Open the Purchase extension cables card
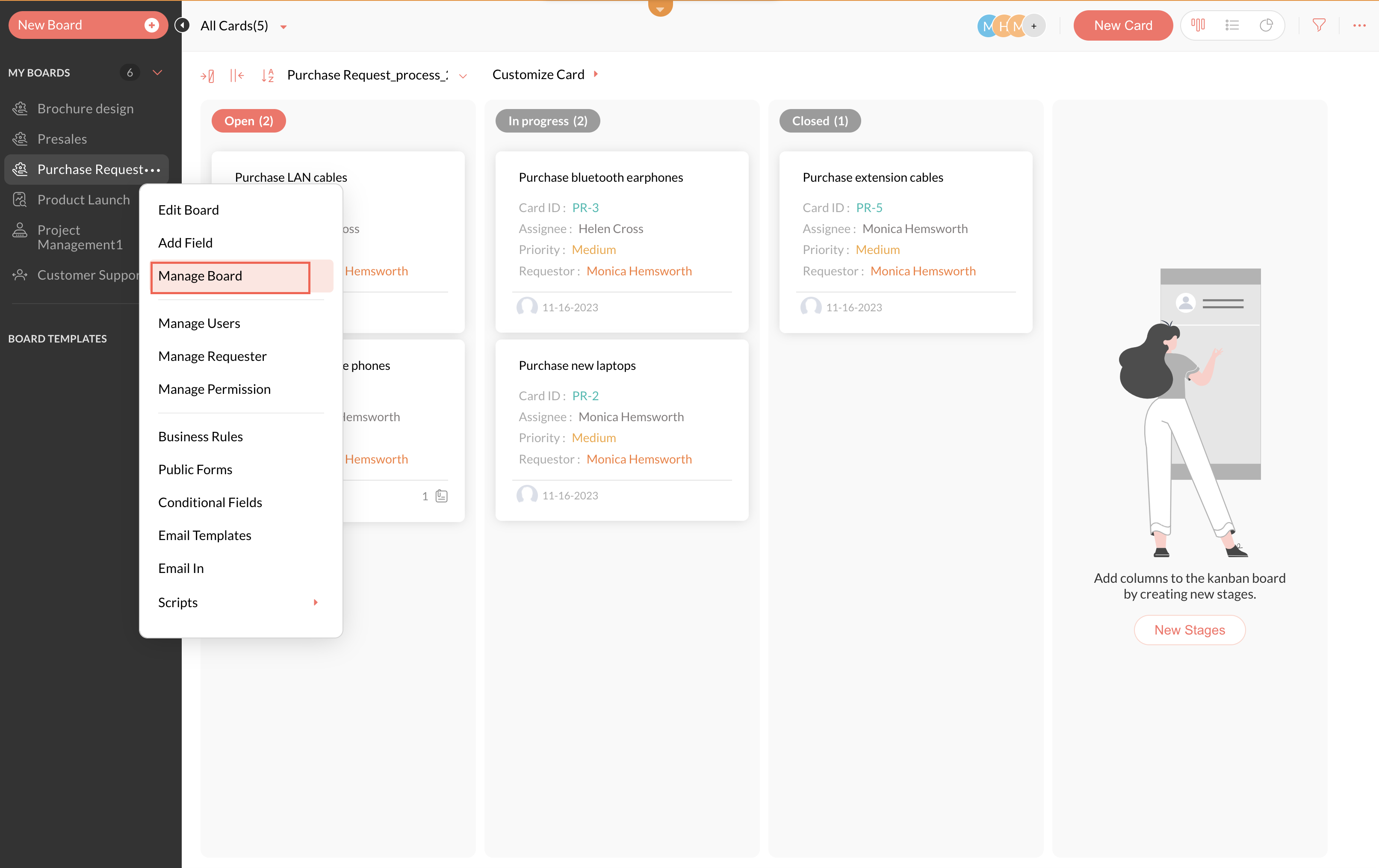The height and width of the screenshot is (868, 1379). pos(872,177)
